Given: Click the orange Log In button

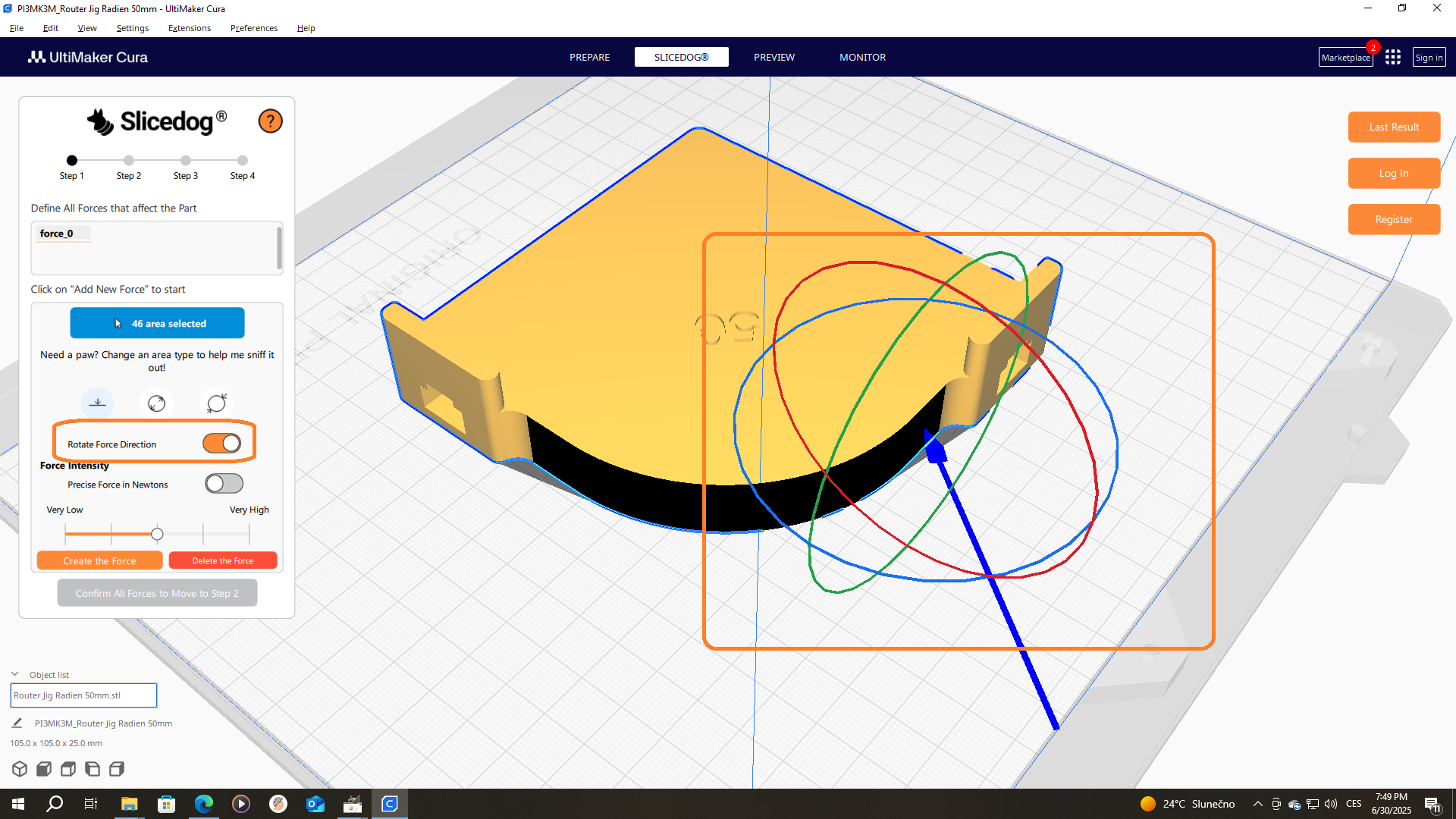Looking at the screenshot, I should 1394,174.
